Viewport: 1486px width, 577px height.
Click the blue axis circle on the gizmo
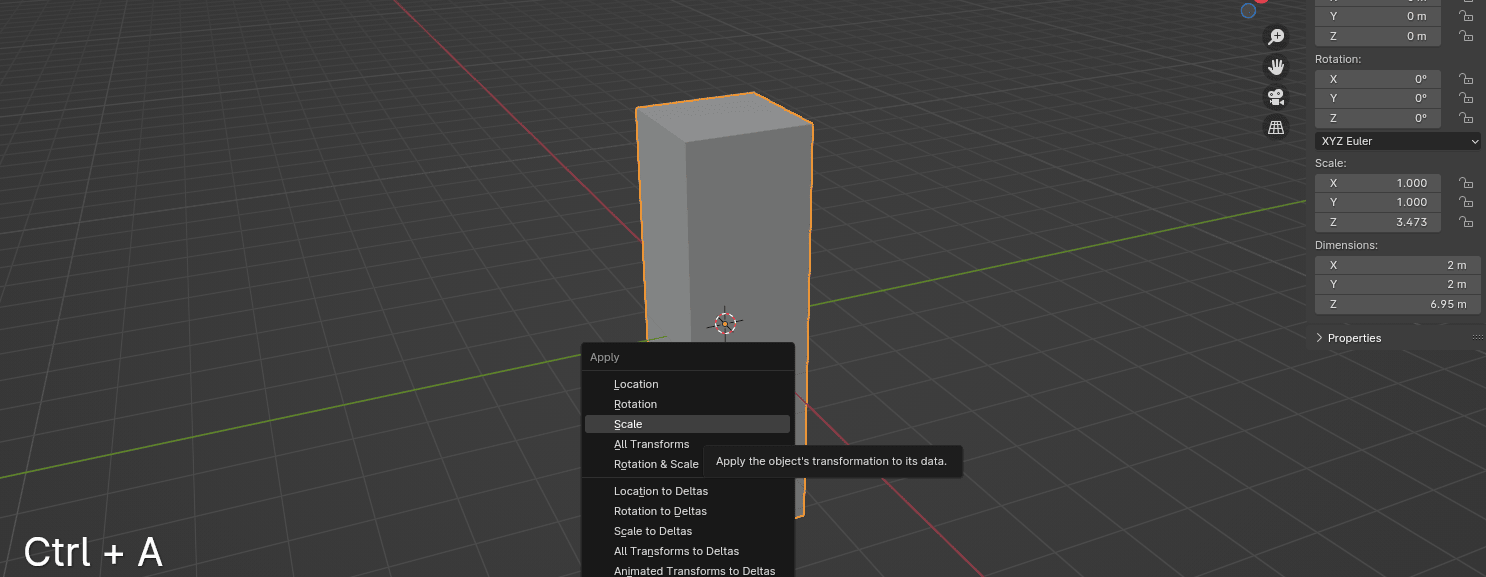coord(1248,11)
